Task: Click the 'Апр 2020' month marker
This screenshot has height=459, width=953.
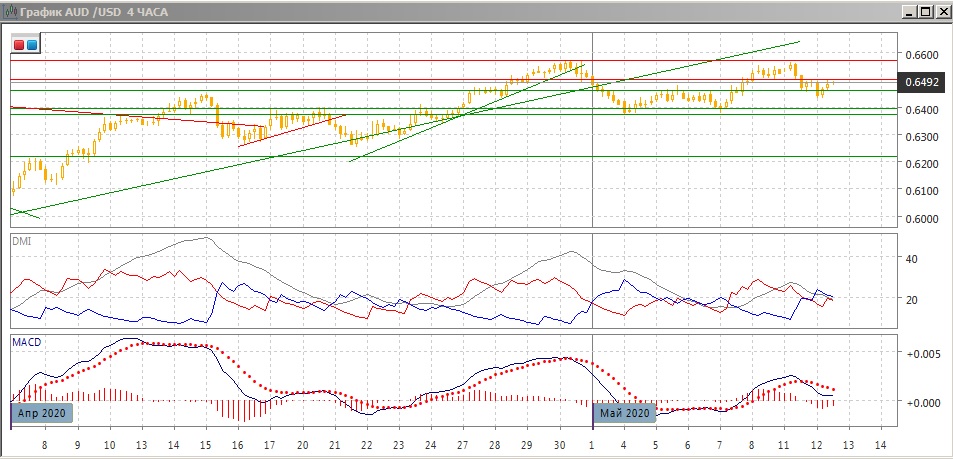Action: (x=43, y=412)
